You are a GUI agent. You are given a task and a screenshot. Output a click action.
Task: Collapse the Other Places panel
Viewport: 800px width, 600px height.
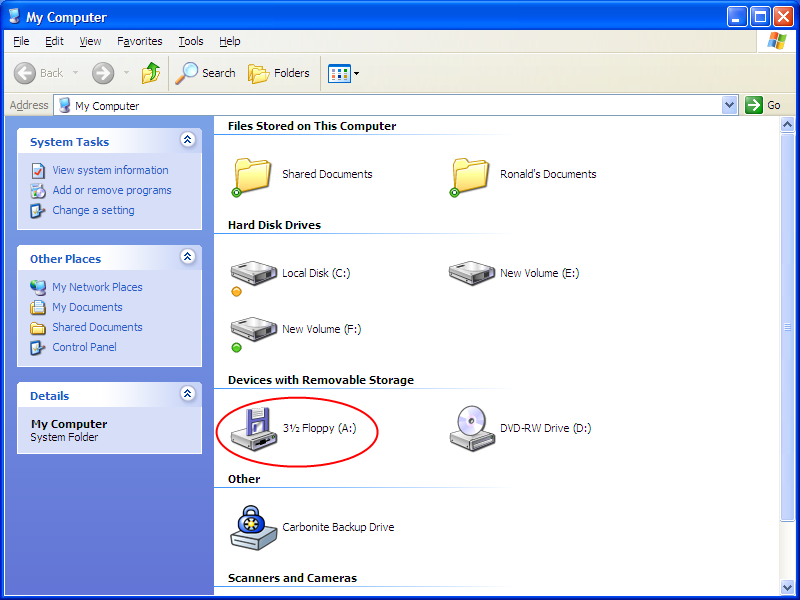(188, 256)
